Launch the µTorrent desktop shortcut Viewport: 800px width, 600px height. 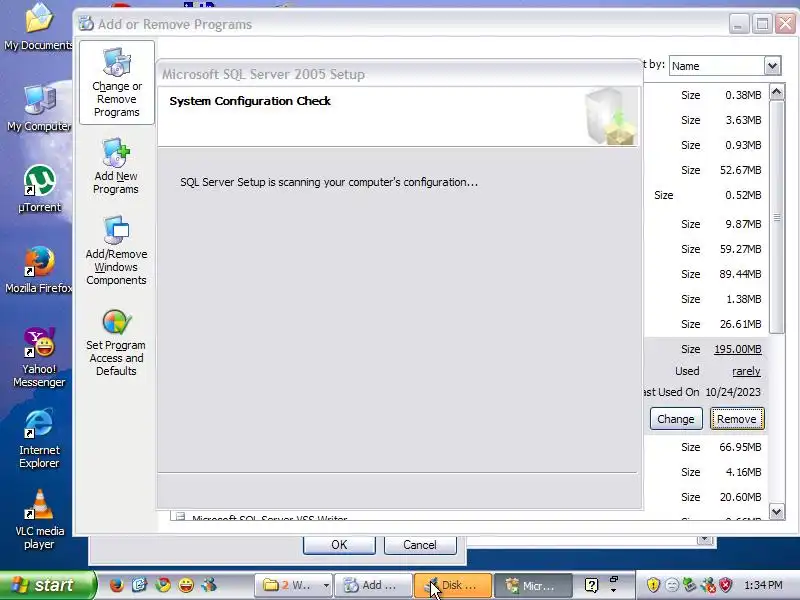pyautogui.click(x=39, y=189)
